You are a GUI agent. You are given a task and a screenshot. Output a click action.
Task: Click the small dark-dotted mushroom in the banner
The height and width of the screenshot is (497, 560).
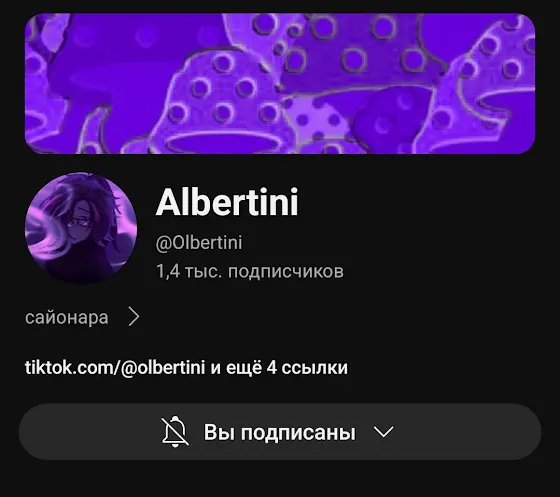(x=316, y=120)
